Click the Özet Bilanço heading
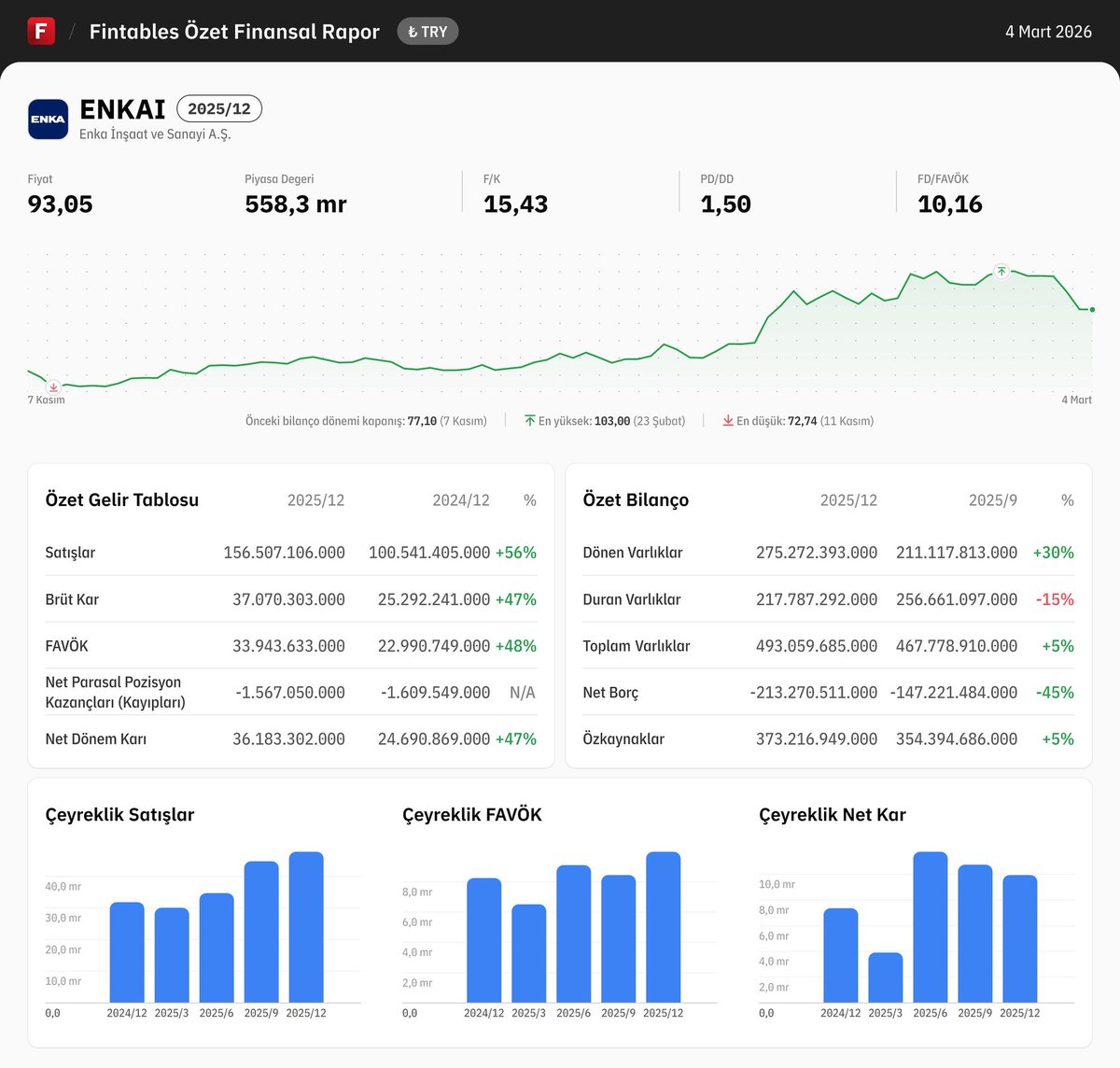The height and width of the screenshot is (1068, 1120). click(636, 500)
